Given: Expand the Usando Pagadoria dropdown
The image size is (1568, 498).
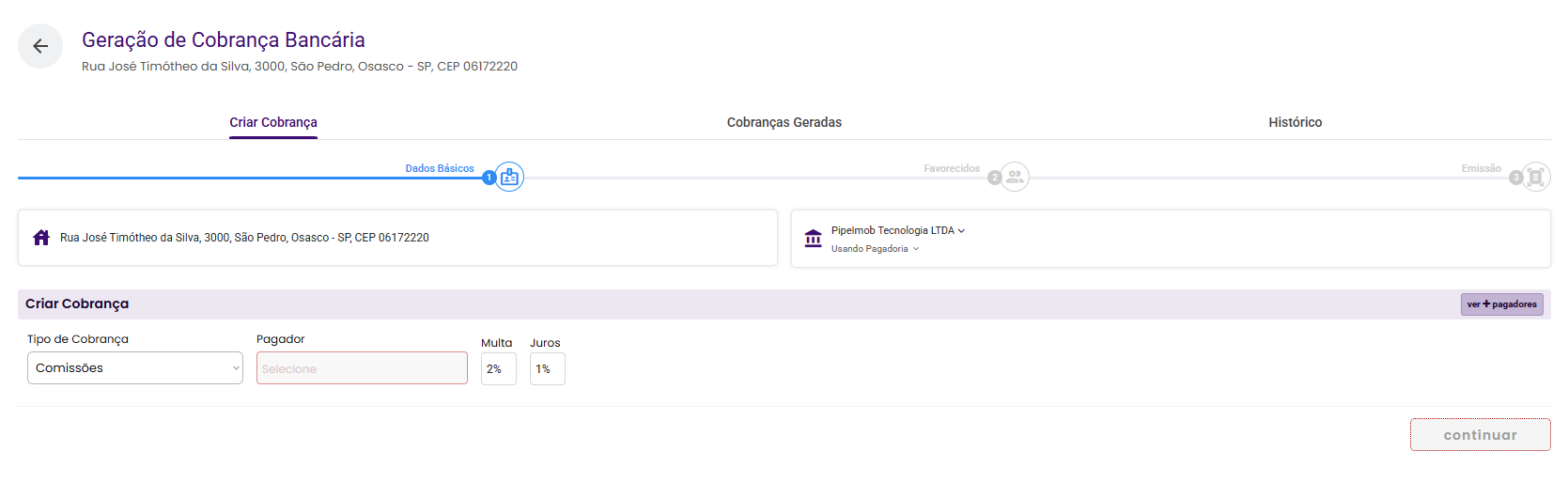Looking at the screenshot, I should click(875, 249).
